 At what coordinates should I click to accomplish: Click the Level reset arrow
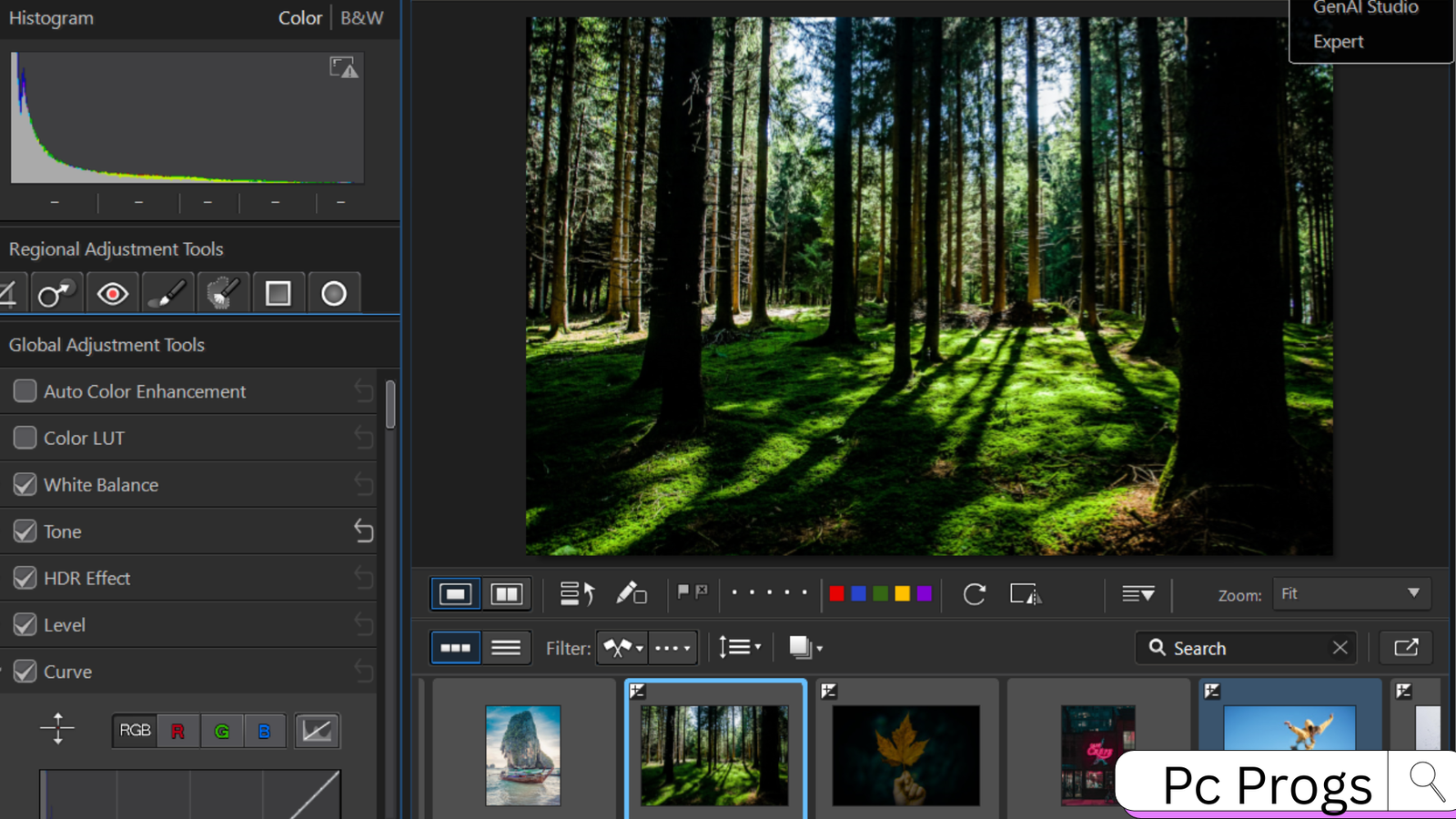click(x=363, y=624)
